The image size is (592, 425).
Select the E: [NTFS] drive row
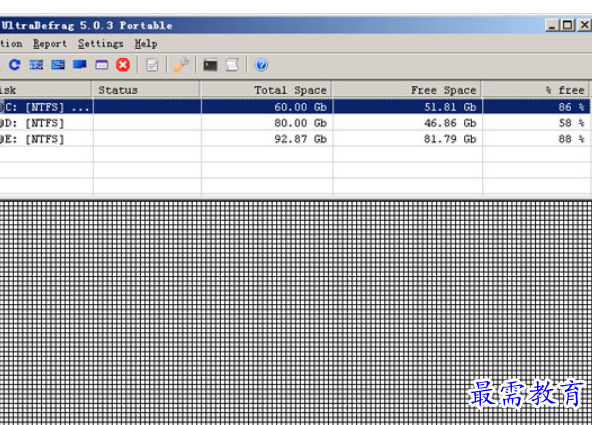294,139
